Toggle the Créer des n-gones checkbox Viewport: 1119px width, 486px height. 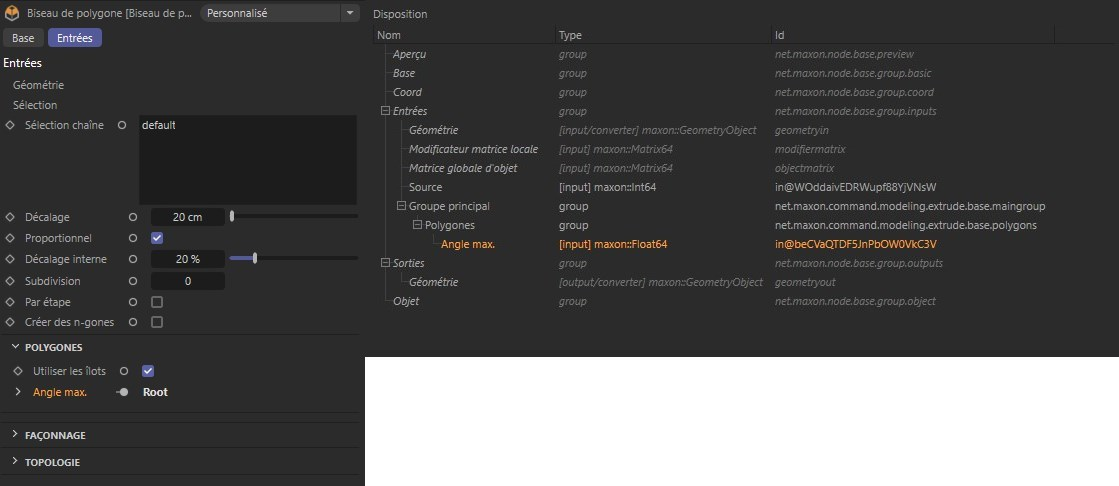point(157,323)
